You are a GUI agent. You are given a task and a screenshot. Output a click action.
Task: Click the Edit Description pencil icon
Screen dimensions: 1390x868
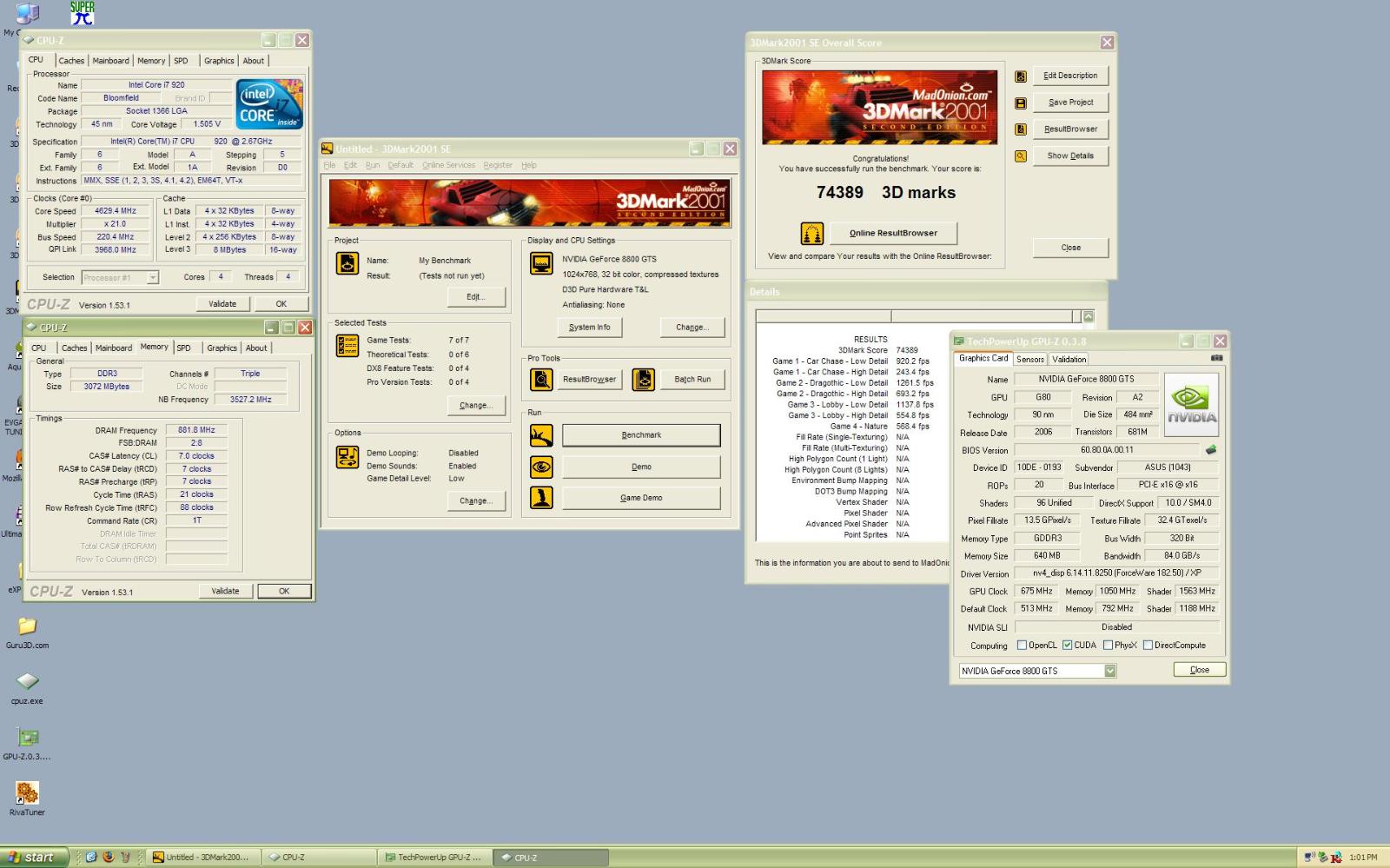1021,76
